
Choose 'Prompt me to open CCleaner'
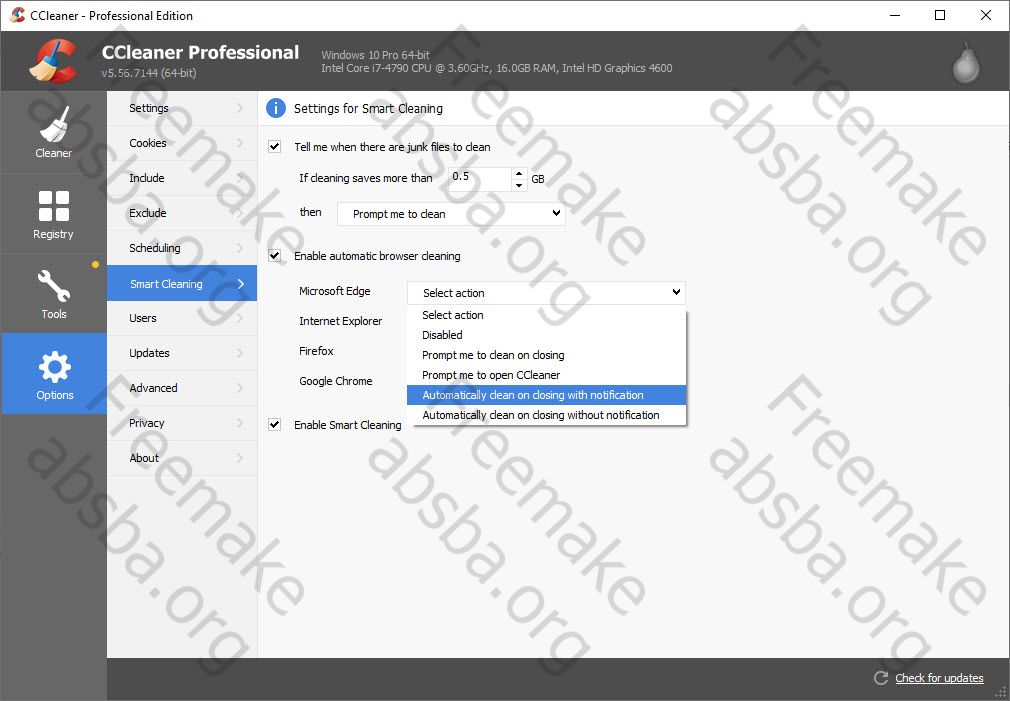click(x=546, y=374)
